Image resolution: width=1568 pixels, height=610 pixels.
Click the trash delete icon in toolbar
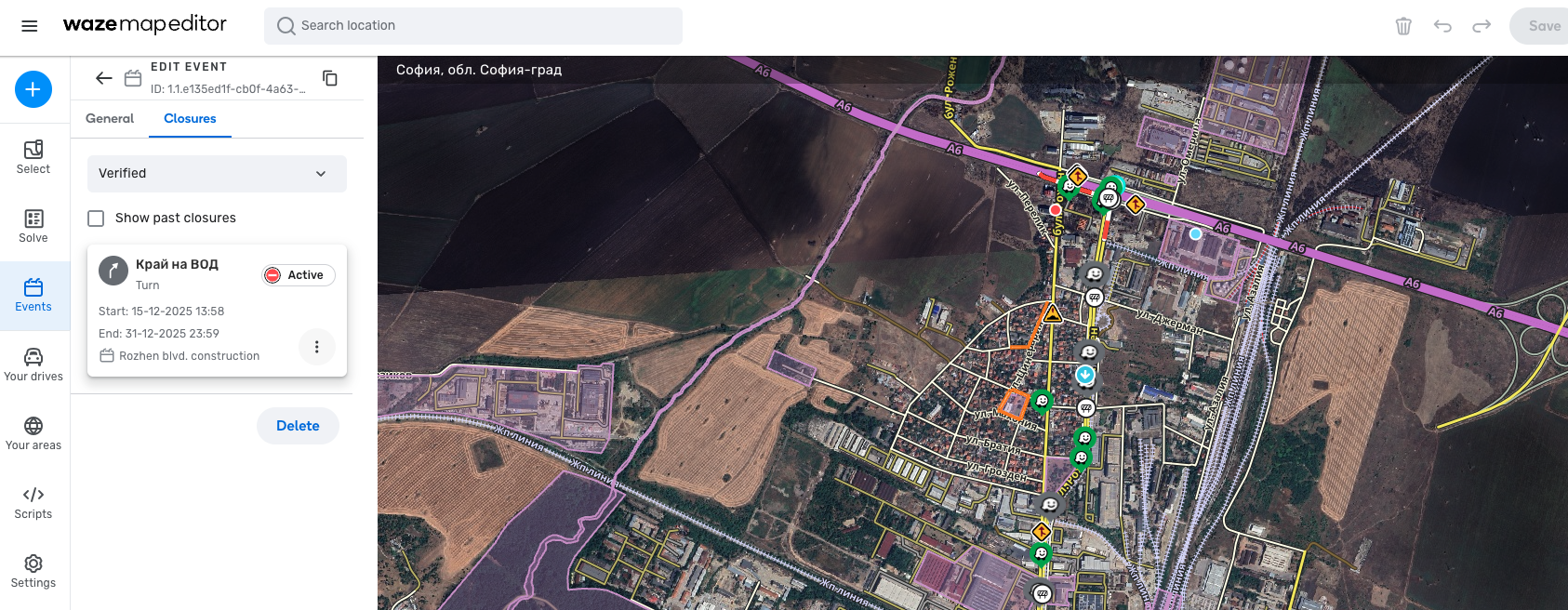pos(1403,26)
